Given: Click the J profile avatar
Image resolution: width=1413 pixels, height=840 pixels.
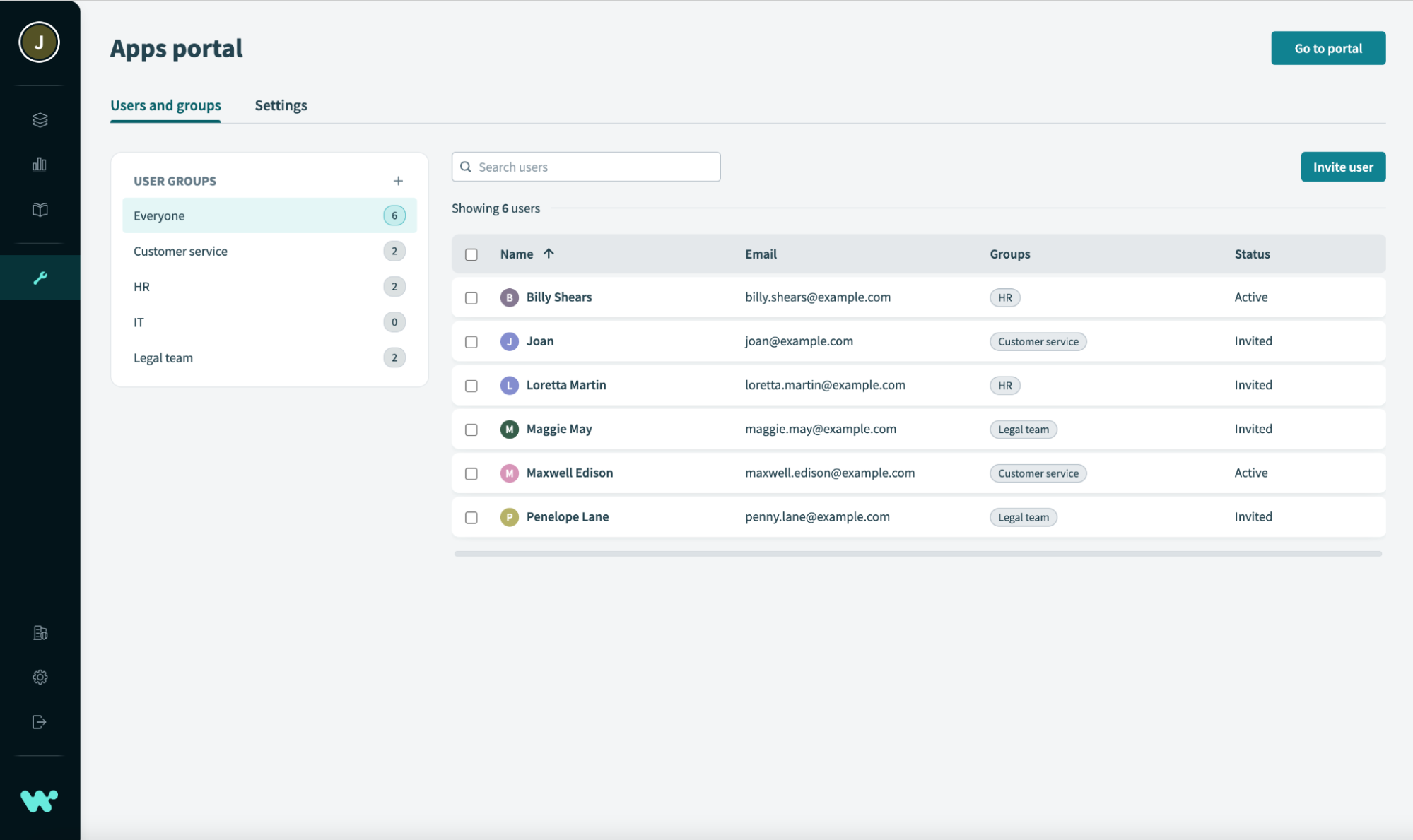Looking at the screenshot, I should coord(39,42).
